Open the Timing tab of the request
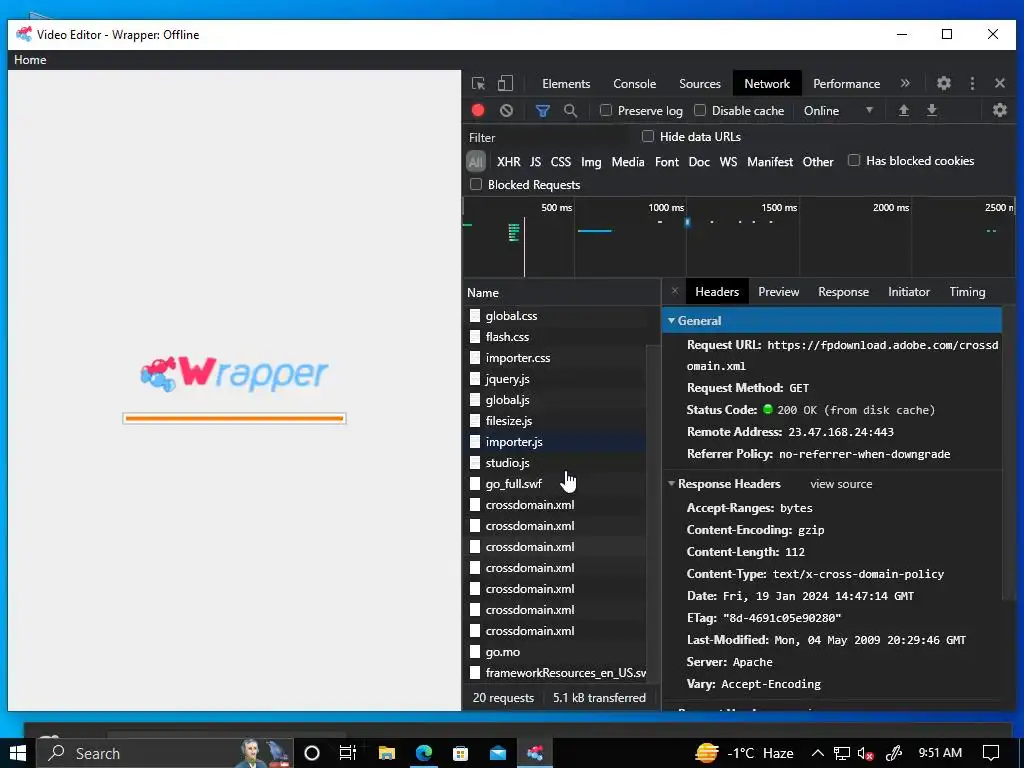Image resolution: width=1024 pixels, height=768 pixels. 967,292
